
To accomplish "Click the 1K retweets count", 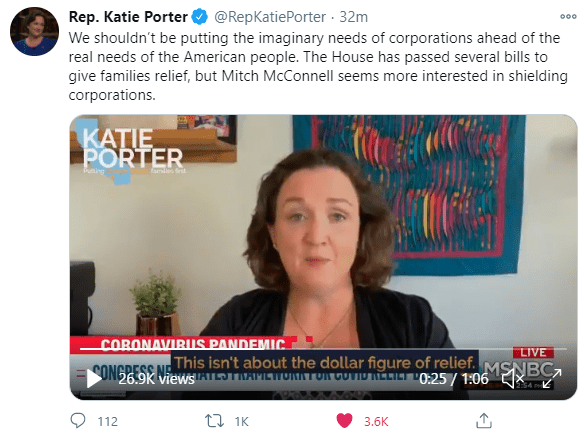I will click(241, 422).
